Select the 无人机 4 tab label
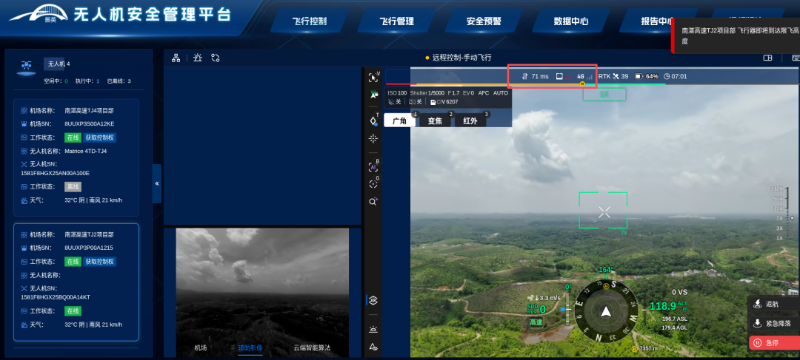The width and height of the screenshot is (800, 360). pyautogui.click(x=59, y=64)
